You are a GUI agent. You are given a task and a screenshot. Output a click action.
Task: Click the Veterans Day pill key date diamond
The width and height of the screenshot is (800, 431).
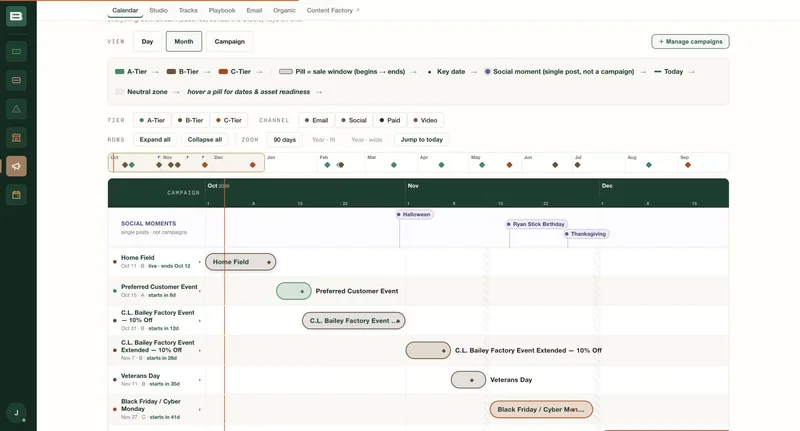coord(471,380)
